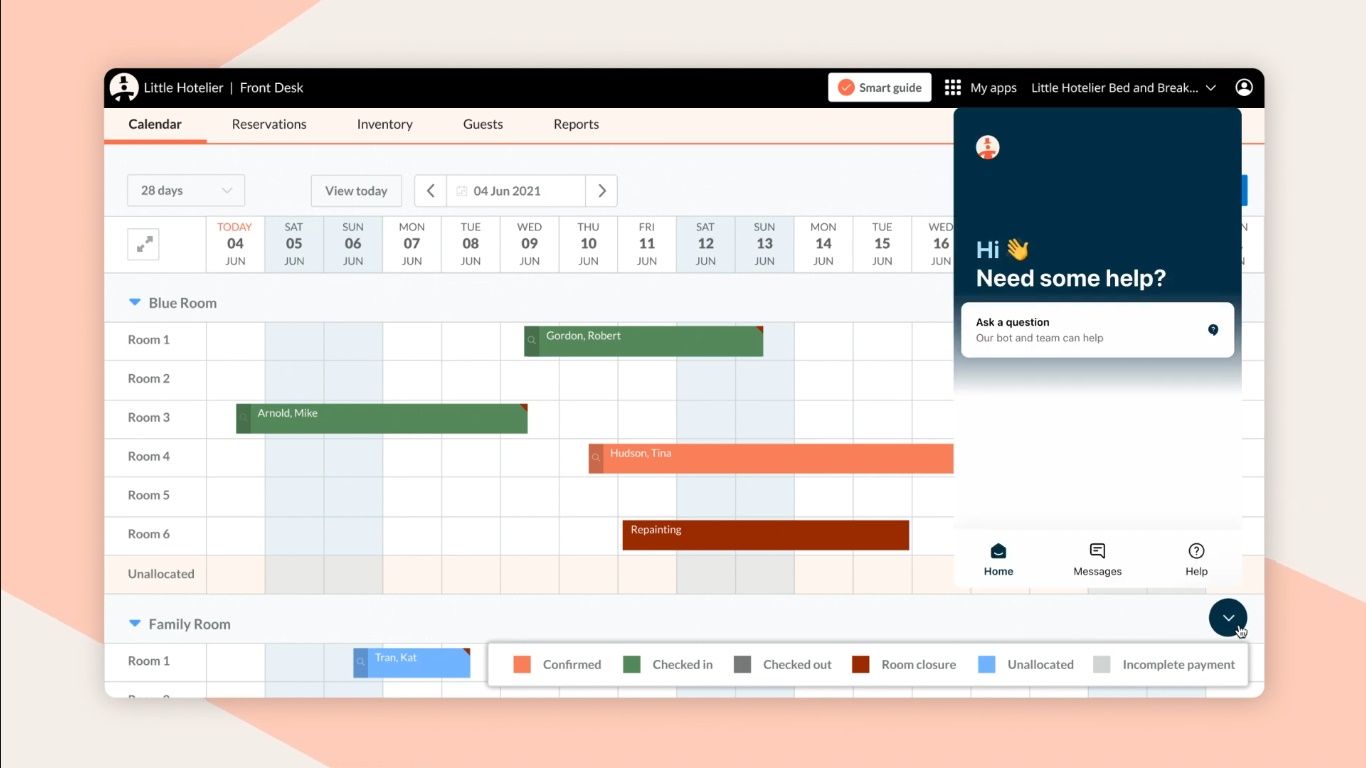
Task: Click Room 6 row label in Blue Room
Action: pyautogui.click(x=149, y=534)
